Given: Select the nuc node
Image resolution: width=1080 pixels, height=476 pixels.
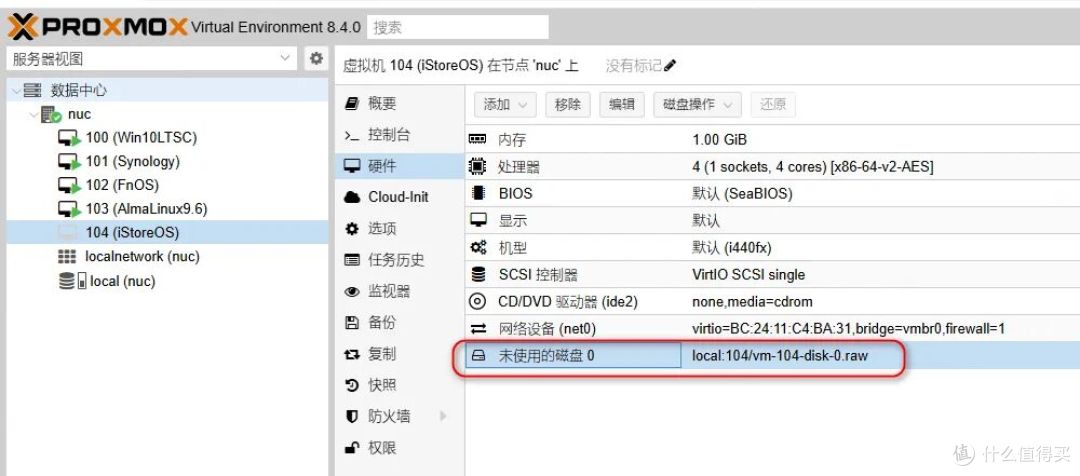Looking at the screenshot, I should coord(167,114).
